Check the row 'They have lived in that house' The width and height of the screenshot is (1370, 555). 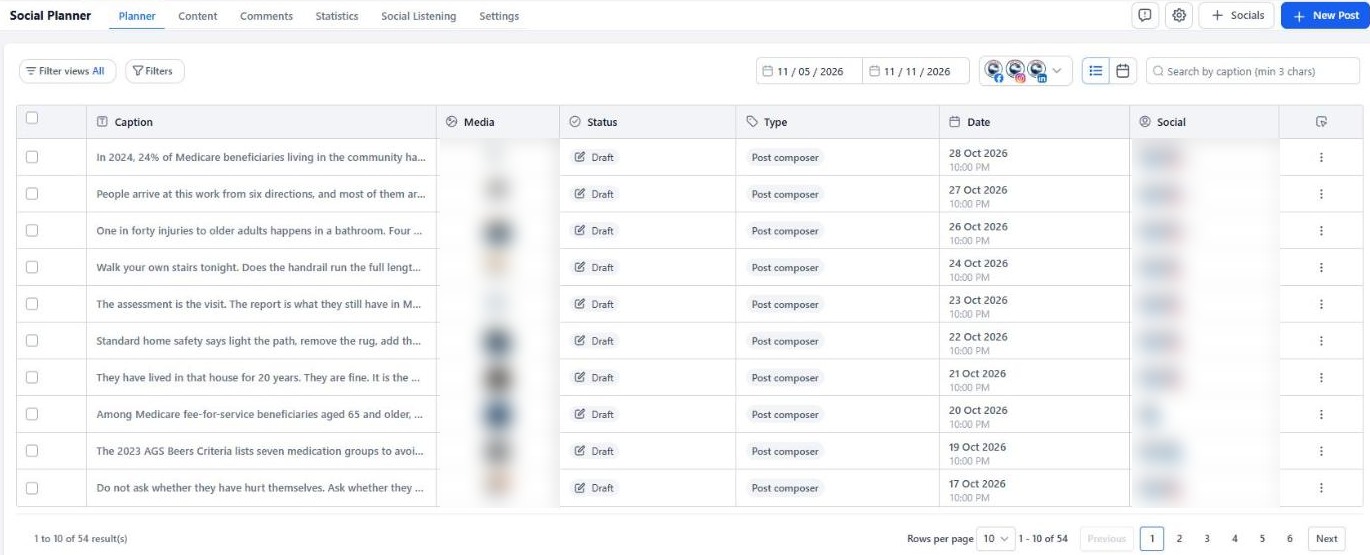pyautogui.click(x=32, y=377)
